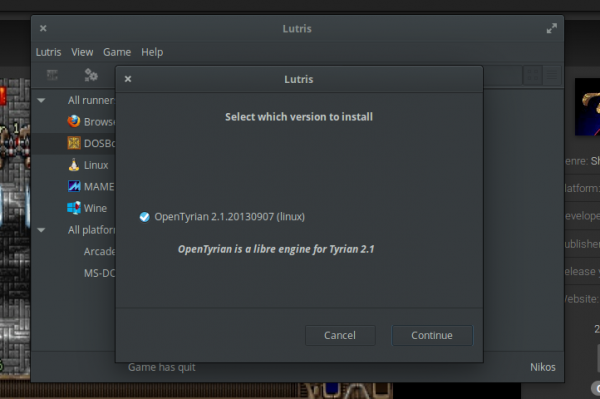Open the Lutris menu
600x399 pixels.
pyautogui.click(x=48, y=52)
